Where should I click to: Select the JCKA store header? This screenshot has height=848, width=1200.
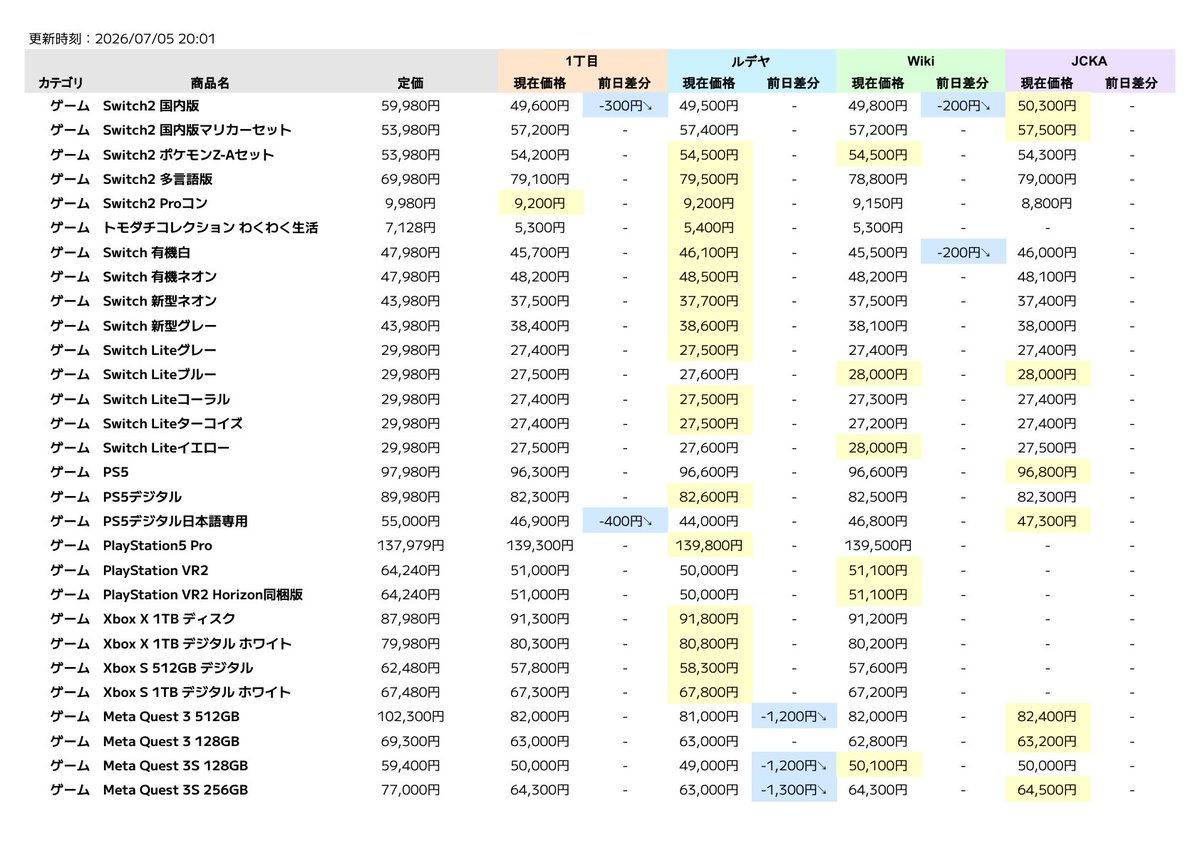pos(1089,61)
